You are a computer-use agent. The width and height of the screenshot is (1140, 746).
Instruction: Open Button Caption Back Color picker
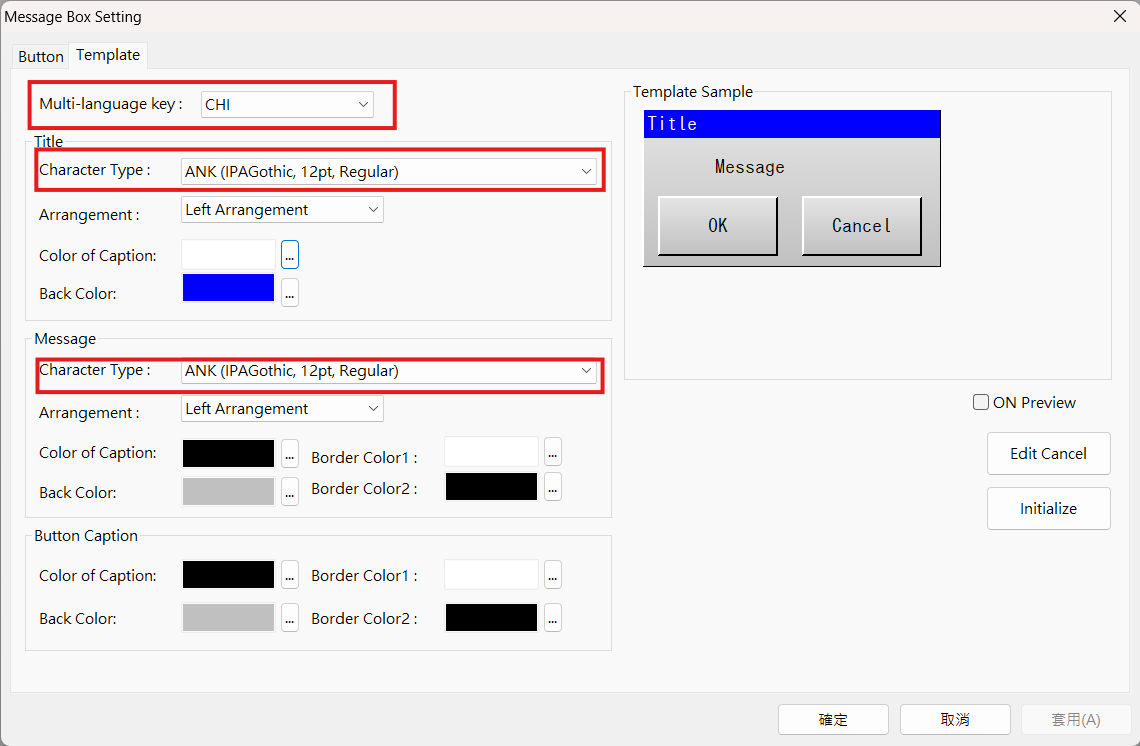click(290, 618)
